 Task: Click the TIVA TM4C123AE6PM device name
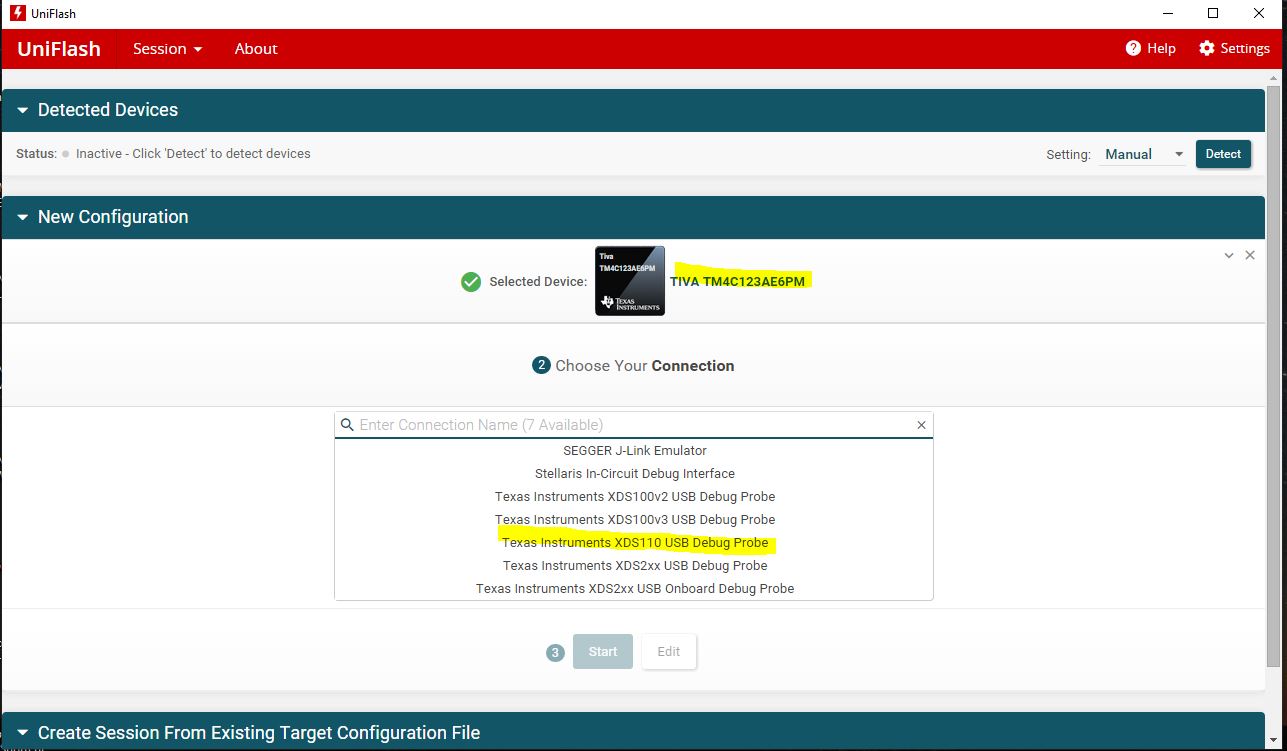[737, 281]
